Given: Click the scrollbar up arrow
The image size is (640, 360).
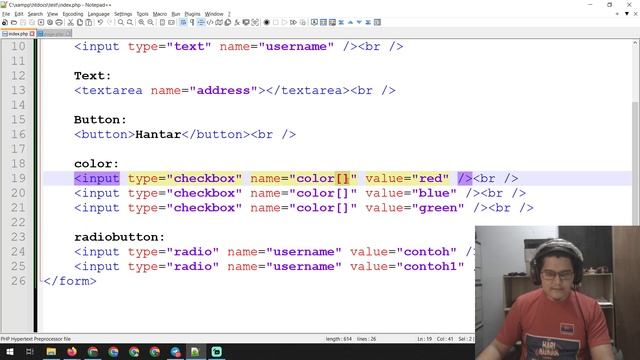Looking at the screenshot, I should pos(636,42).
